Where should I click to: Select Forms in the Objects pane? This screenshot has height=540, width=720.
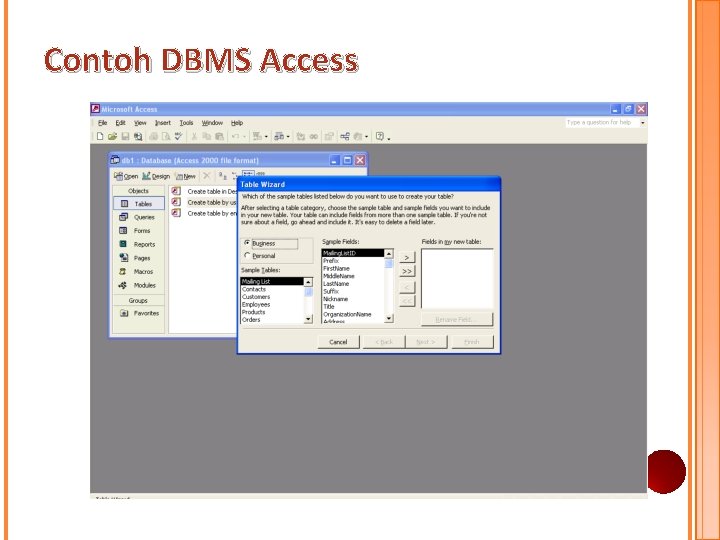click(x=139, y=231)
